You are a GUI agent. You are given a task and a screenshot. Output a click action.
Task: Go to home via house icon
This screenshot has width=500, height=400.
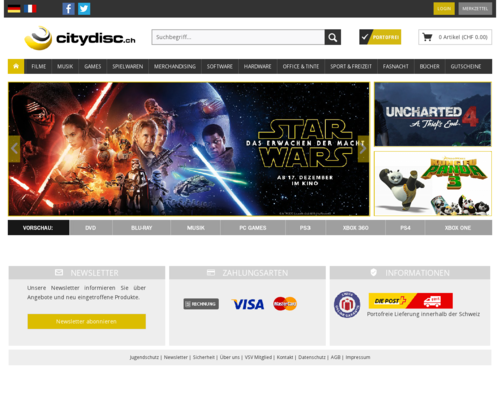click(x=16, y=66)
